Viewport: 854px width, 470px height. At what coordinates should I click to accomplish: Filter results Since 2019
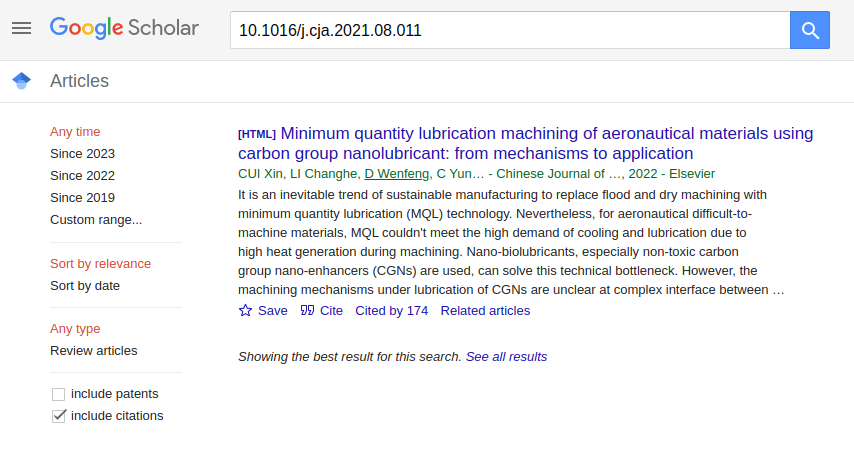[82, 197]
